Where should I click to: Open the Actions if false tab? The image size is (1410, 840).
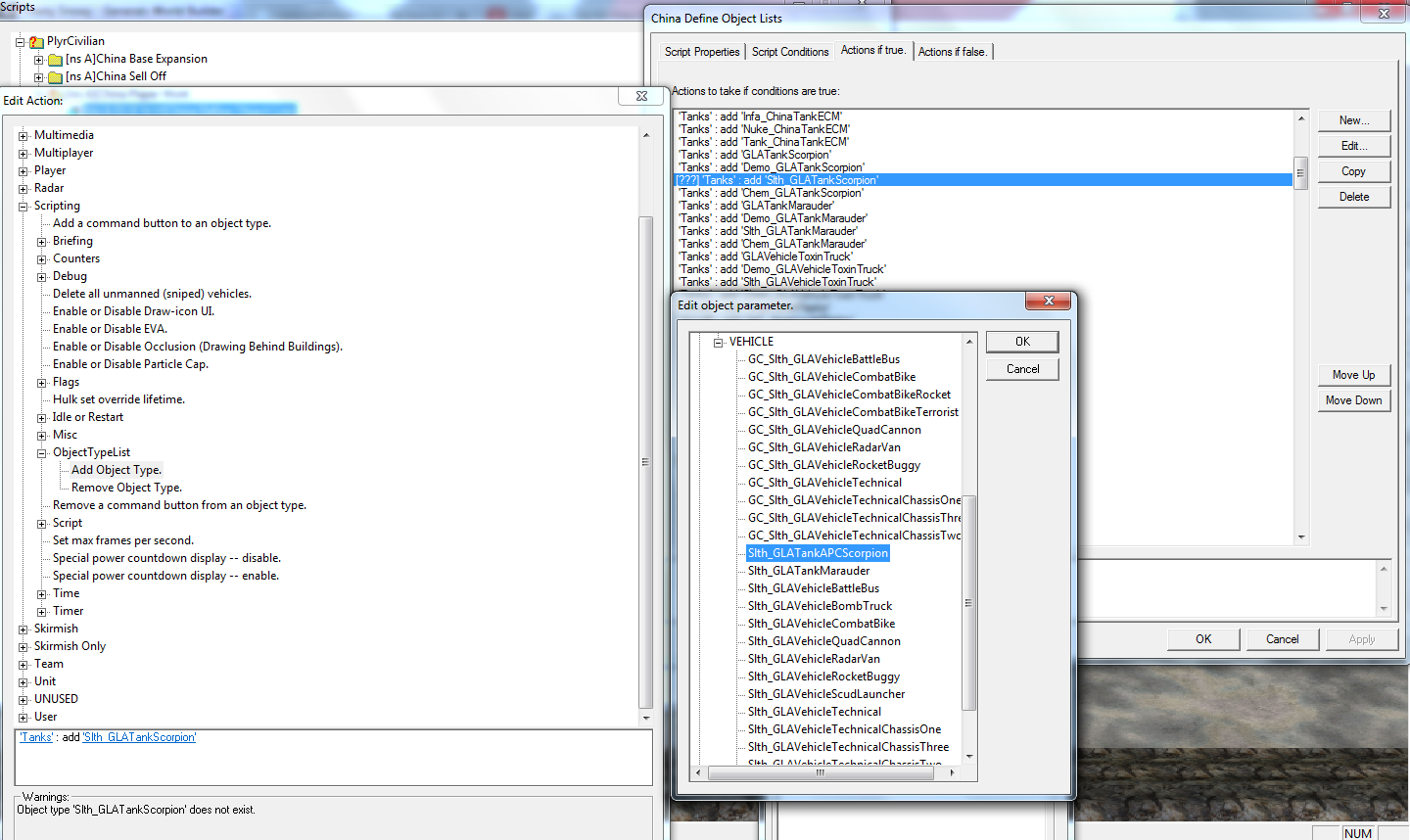click(x=953, y=52)
